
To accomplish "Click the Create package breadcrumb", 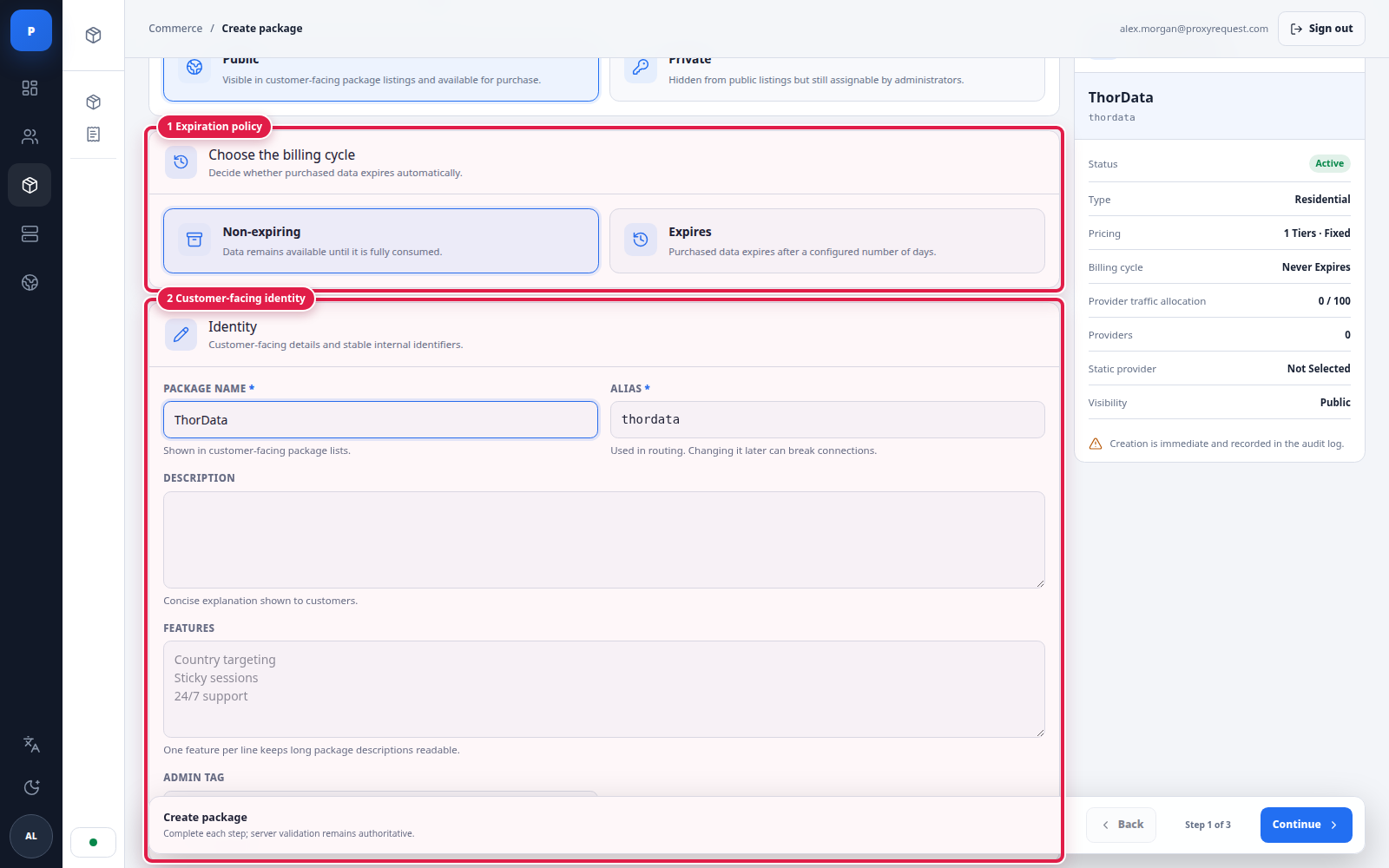I will (x=262, y=29).
